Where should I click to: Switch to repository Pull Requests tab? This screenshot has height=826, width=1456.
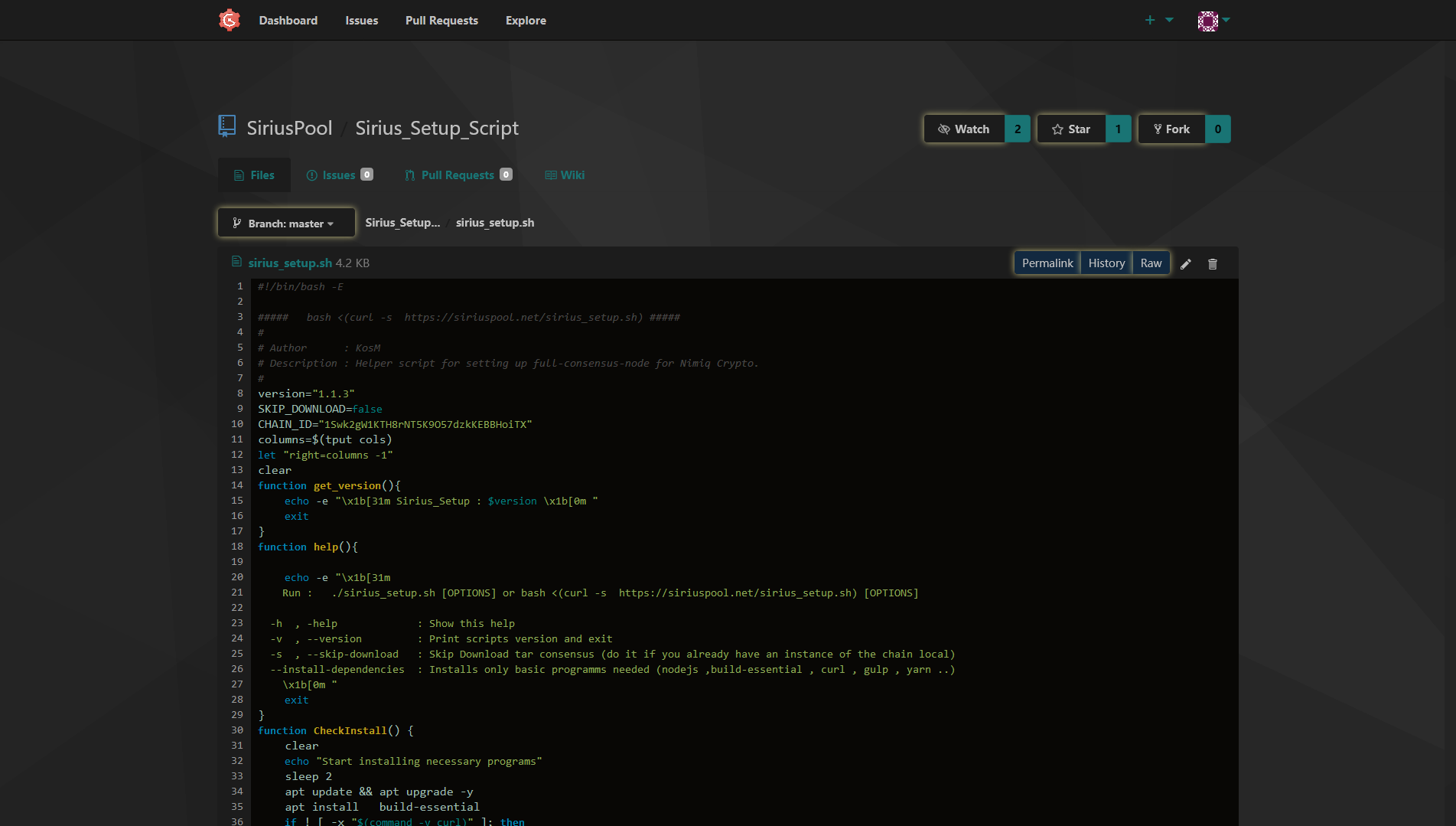(x=458, y=175)
